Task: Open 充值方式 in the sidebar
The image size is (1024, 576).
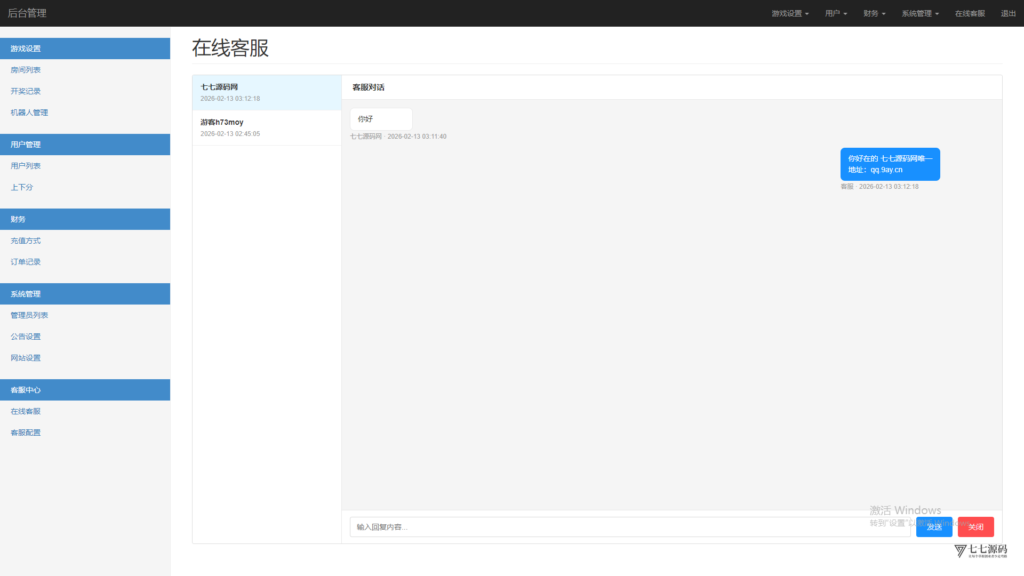Action: click(26, 241)
